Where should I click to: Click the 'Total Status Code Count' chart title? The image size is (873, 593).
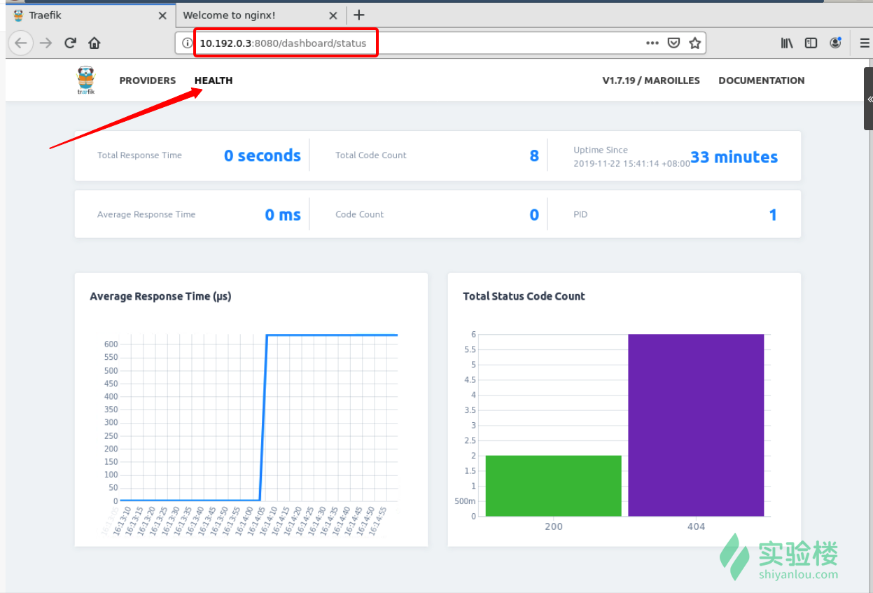tap(524, 296)
